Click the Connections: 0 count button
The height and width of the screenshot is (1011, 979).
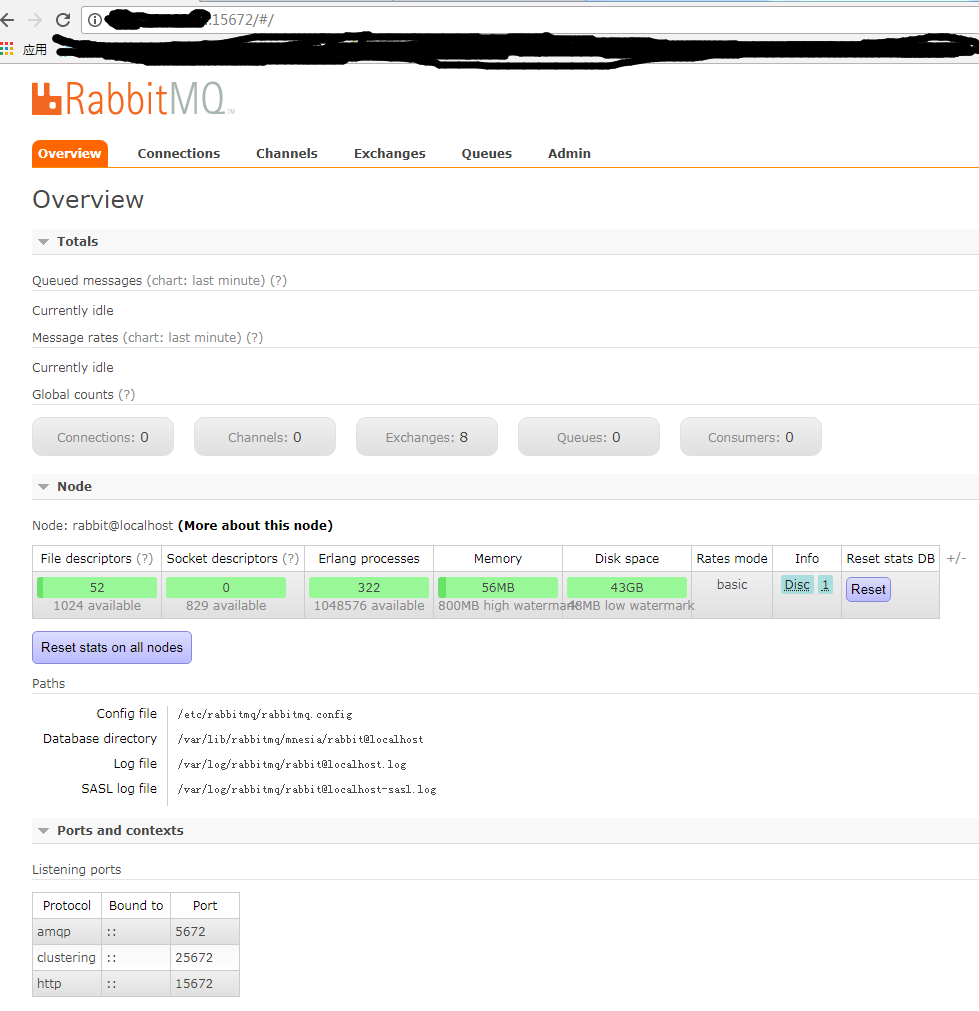(103, 437)
